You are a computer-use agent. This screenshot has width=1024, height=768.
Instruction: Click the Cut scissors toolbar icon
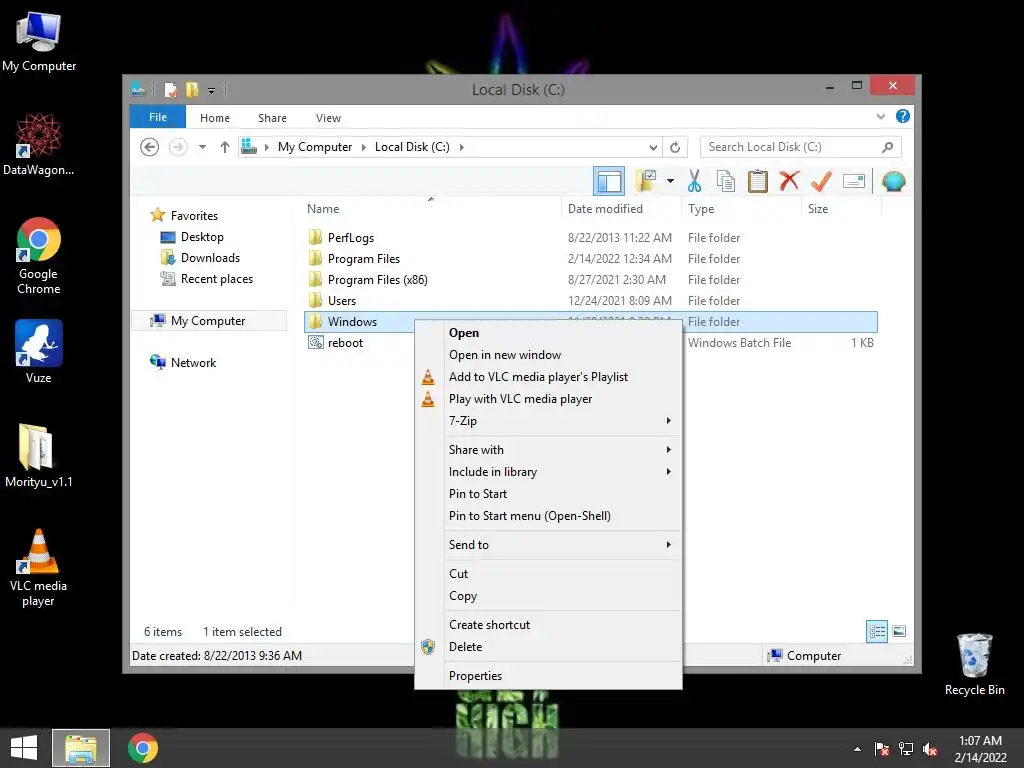point(694,181)
